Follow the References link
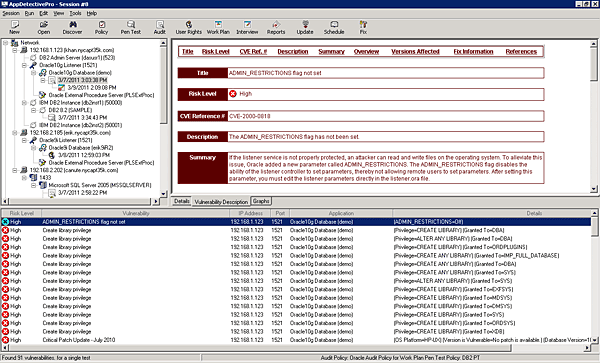Image resolution: width=600 pixels, height=363 pixels. pos(521,52)
